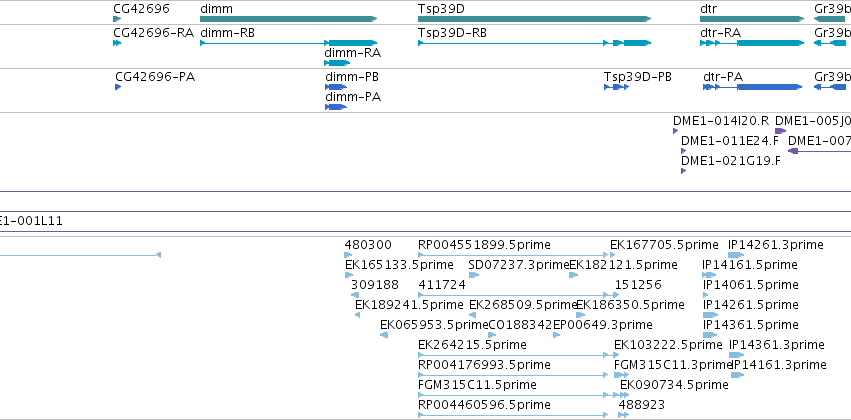Click BAC end DME1-014I20.R
The image size is (851, 420).
click(721, 120)
